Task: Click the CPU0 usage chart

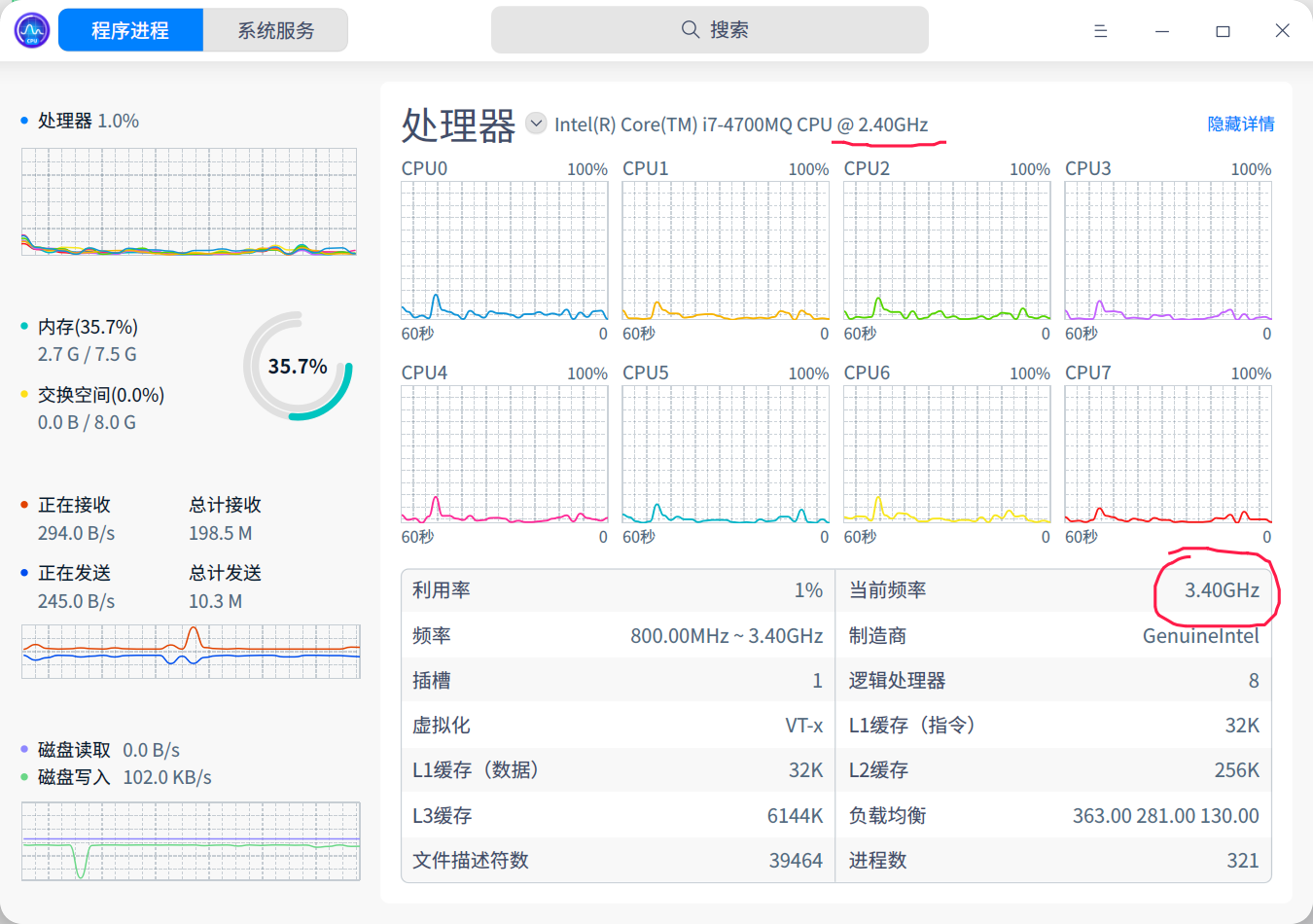Action: click(504, 251)
